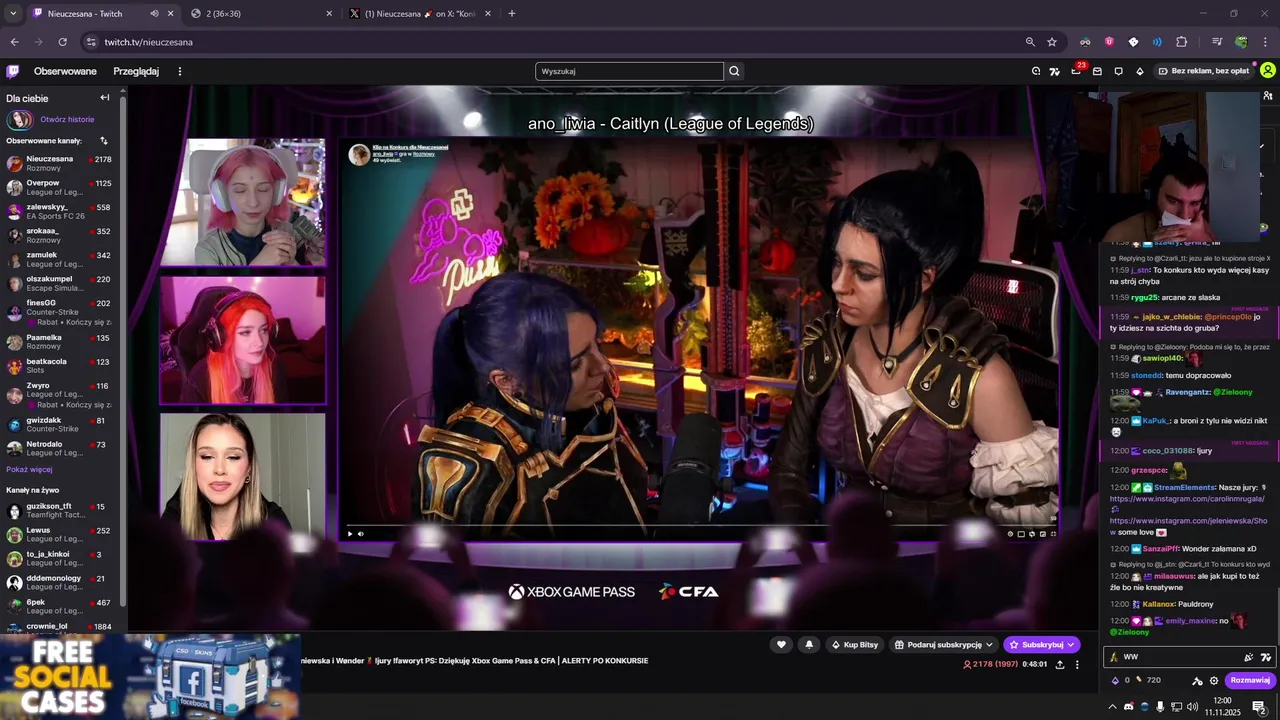
Task: Mute the embedded clip volume icon
Action: (x=361, y=534)
